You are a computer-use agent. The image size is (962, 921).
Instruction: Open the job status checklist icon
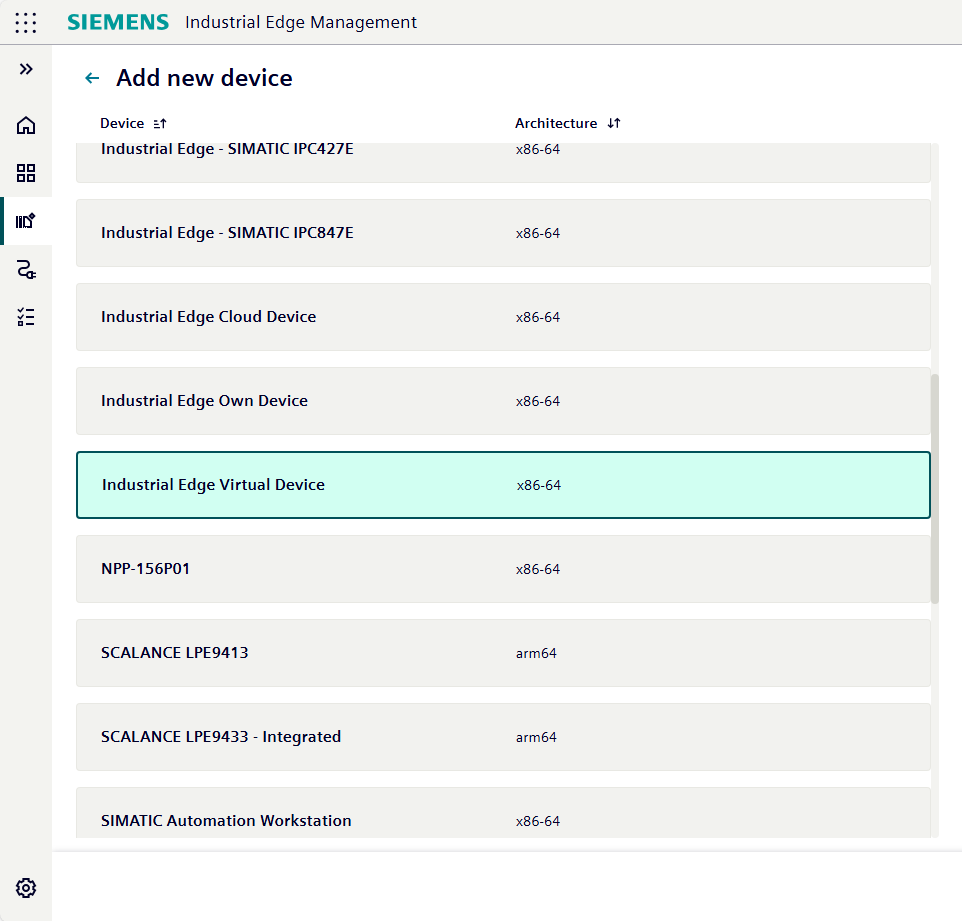tap(26, 317)
